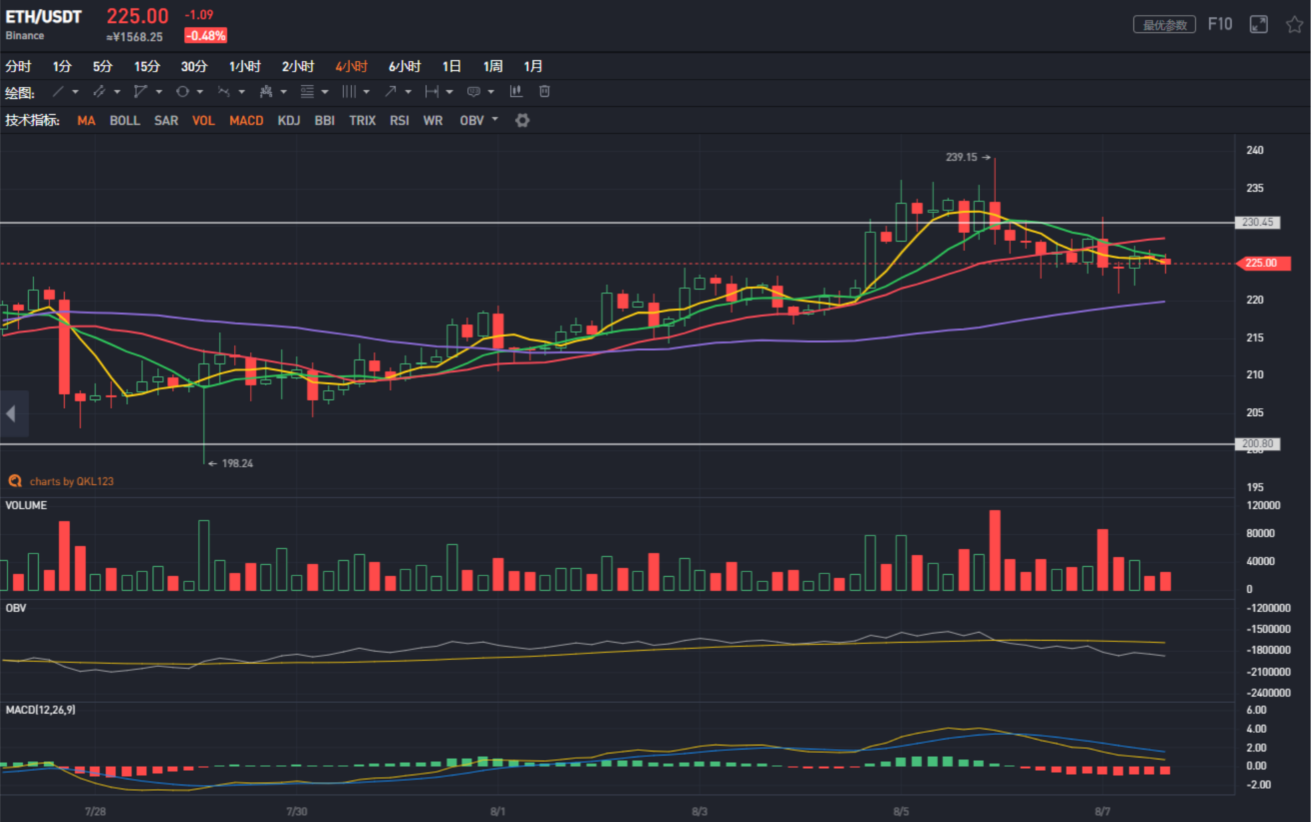The height and width of the screenshot is (822, 1311).
Task: Click the 239.15 high price annotation
Action: coord(967,157)
